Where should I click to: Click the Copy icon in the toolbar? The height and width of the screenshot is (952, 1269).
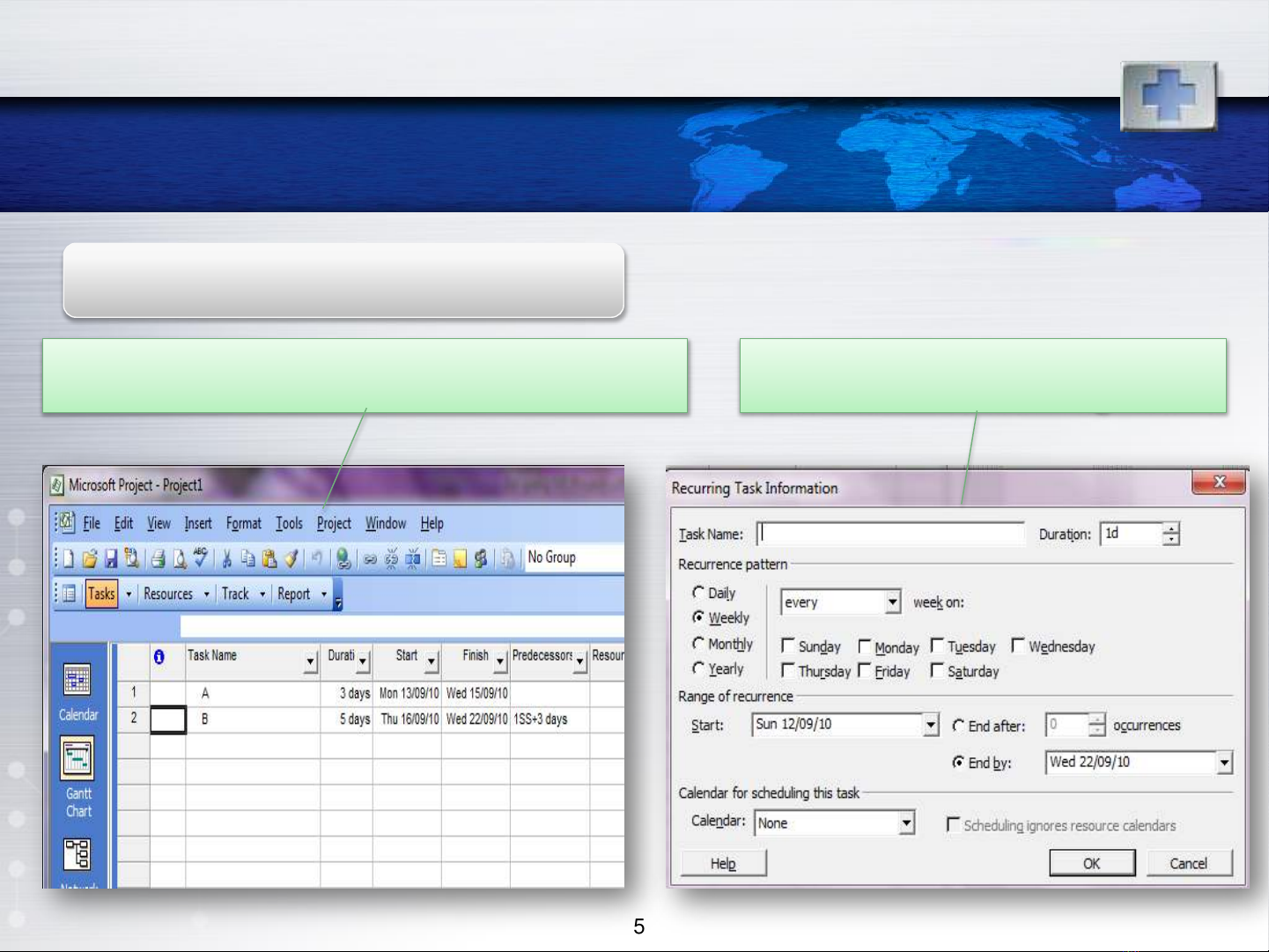(x=248, y=558)
